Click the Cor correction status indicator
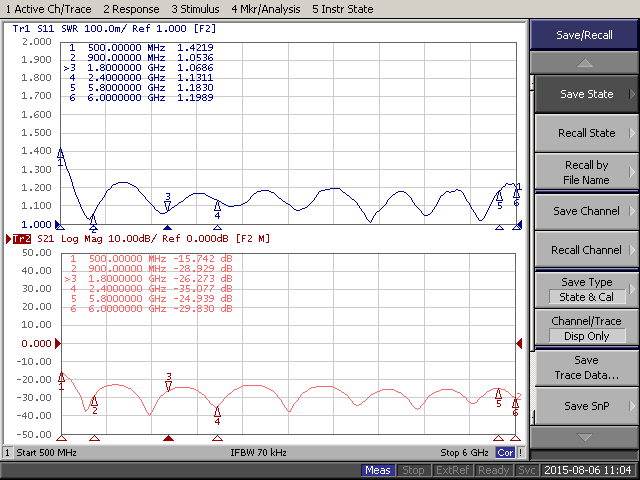 pyautogui.click(x=505, y=453)
